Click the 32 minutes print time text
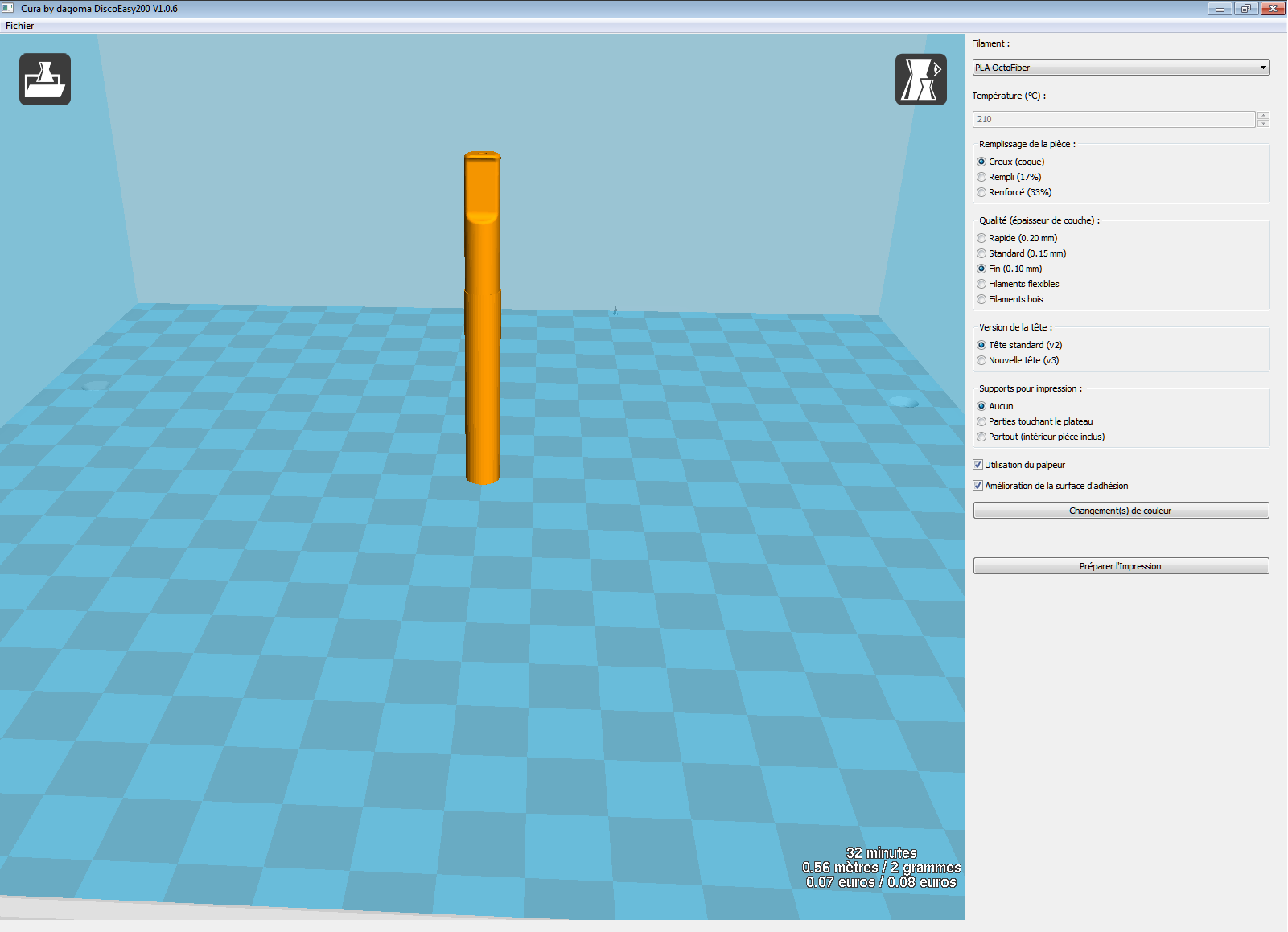This screenshot has width=1288, height=932. (881, 853)
